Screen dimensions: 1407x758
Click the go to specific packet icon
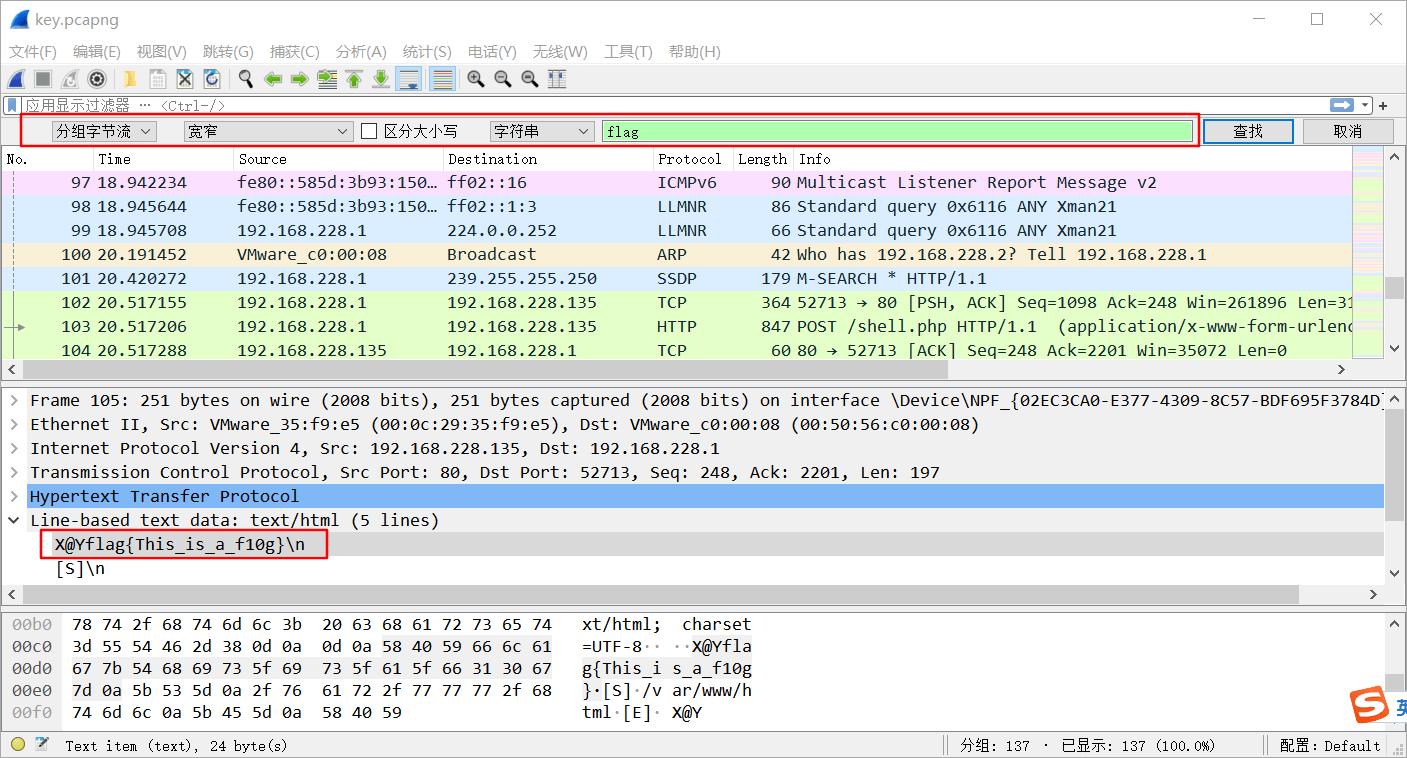point(327,79)
